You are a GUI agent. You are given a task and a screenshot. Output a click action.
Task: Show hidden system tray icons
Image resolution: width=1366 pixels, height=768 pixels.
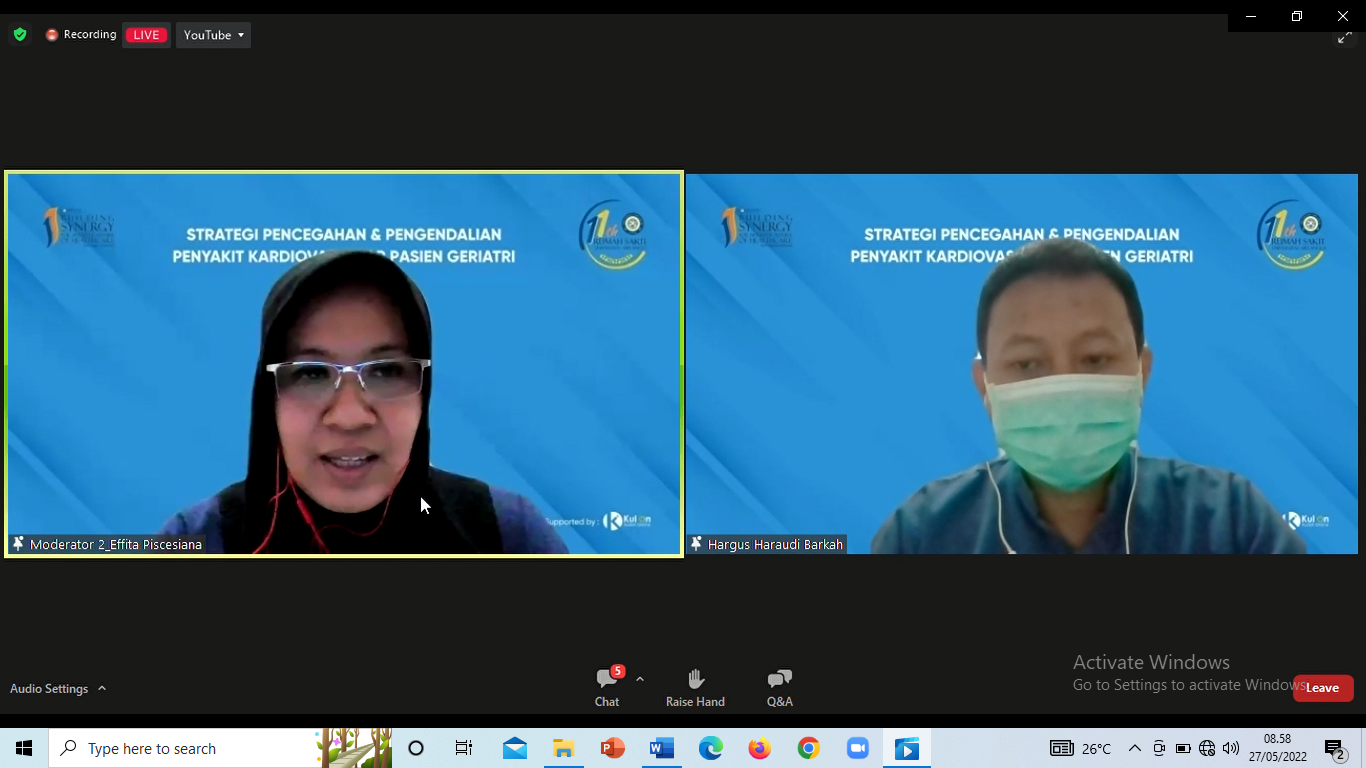click(x=1134, y=748)
